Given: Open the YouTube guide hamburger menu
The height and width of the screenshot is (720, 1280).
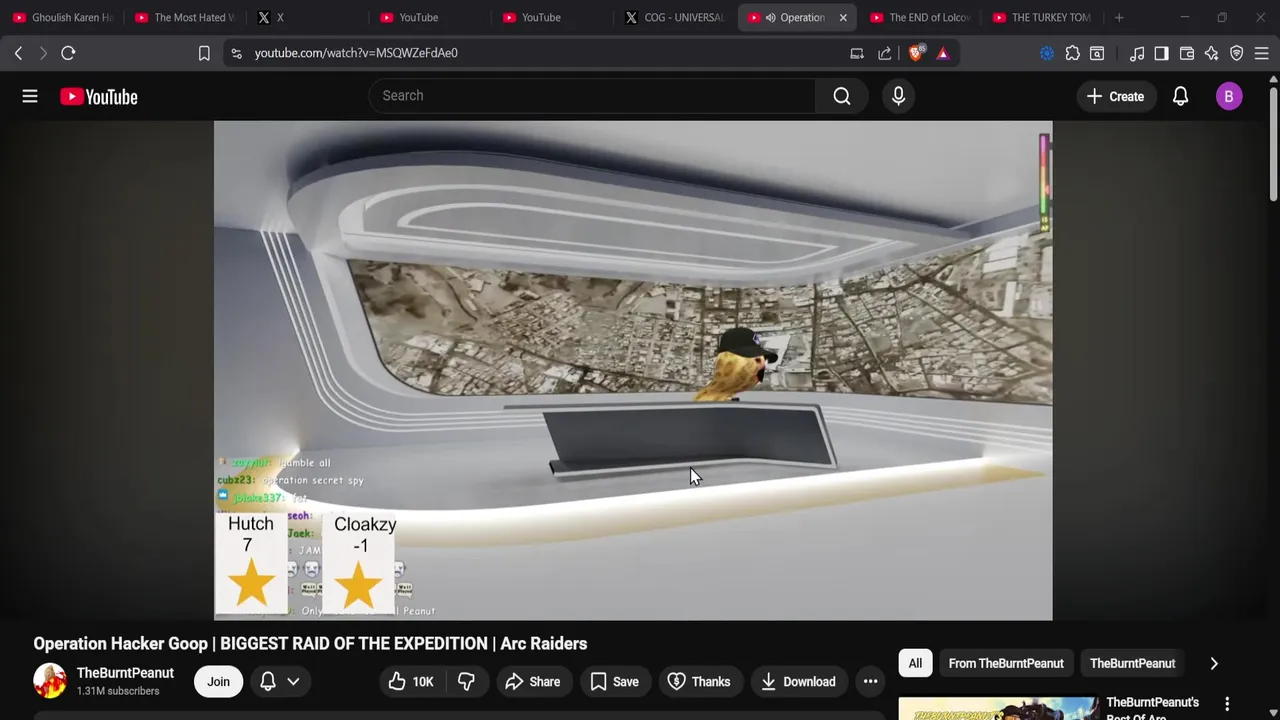Looking at the screenshot, I should (30, 96).
